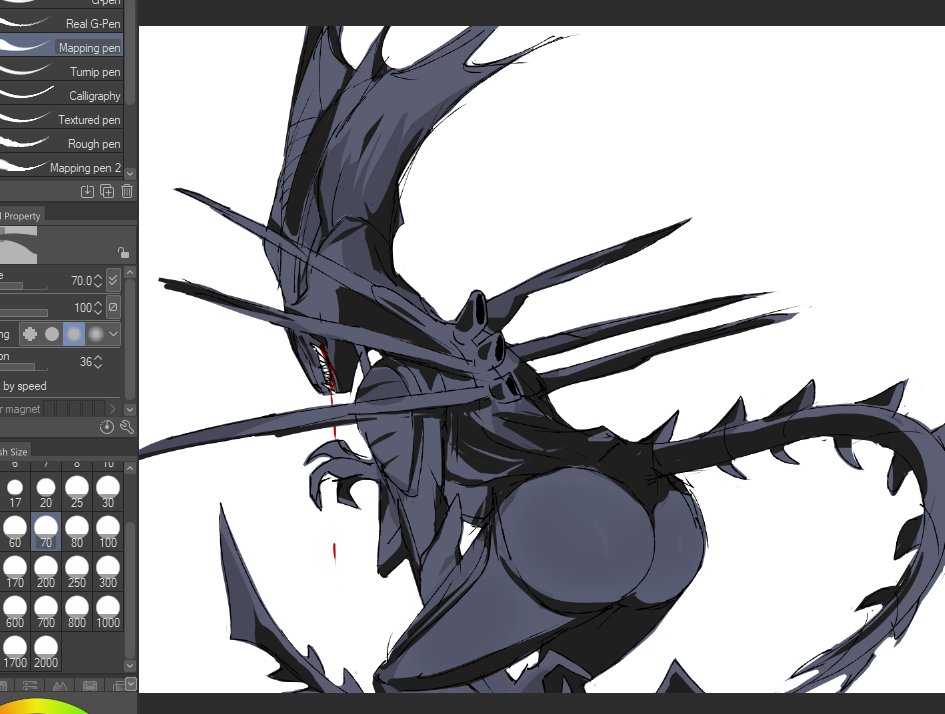Image resolution: width=945 pixels, height=714 pixels.
Task: Reset tool settings to initial icon
Action: [107, 427]
